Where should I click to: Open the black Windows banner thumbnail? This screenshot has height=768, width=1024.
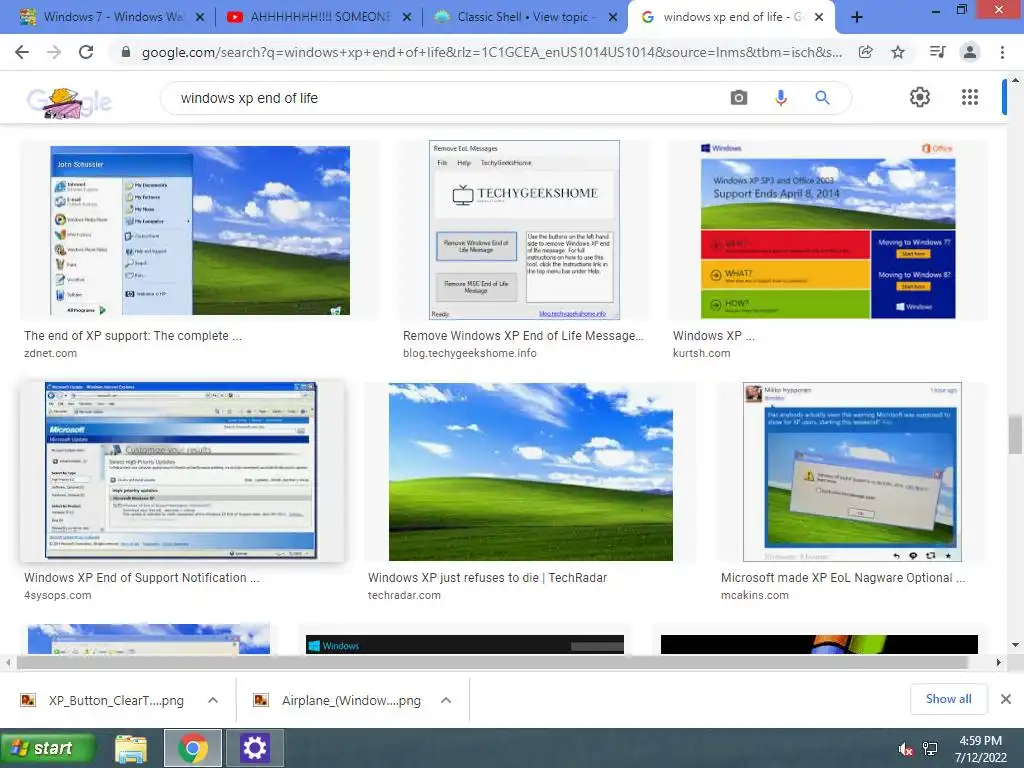465,644
